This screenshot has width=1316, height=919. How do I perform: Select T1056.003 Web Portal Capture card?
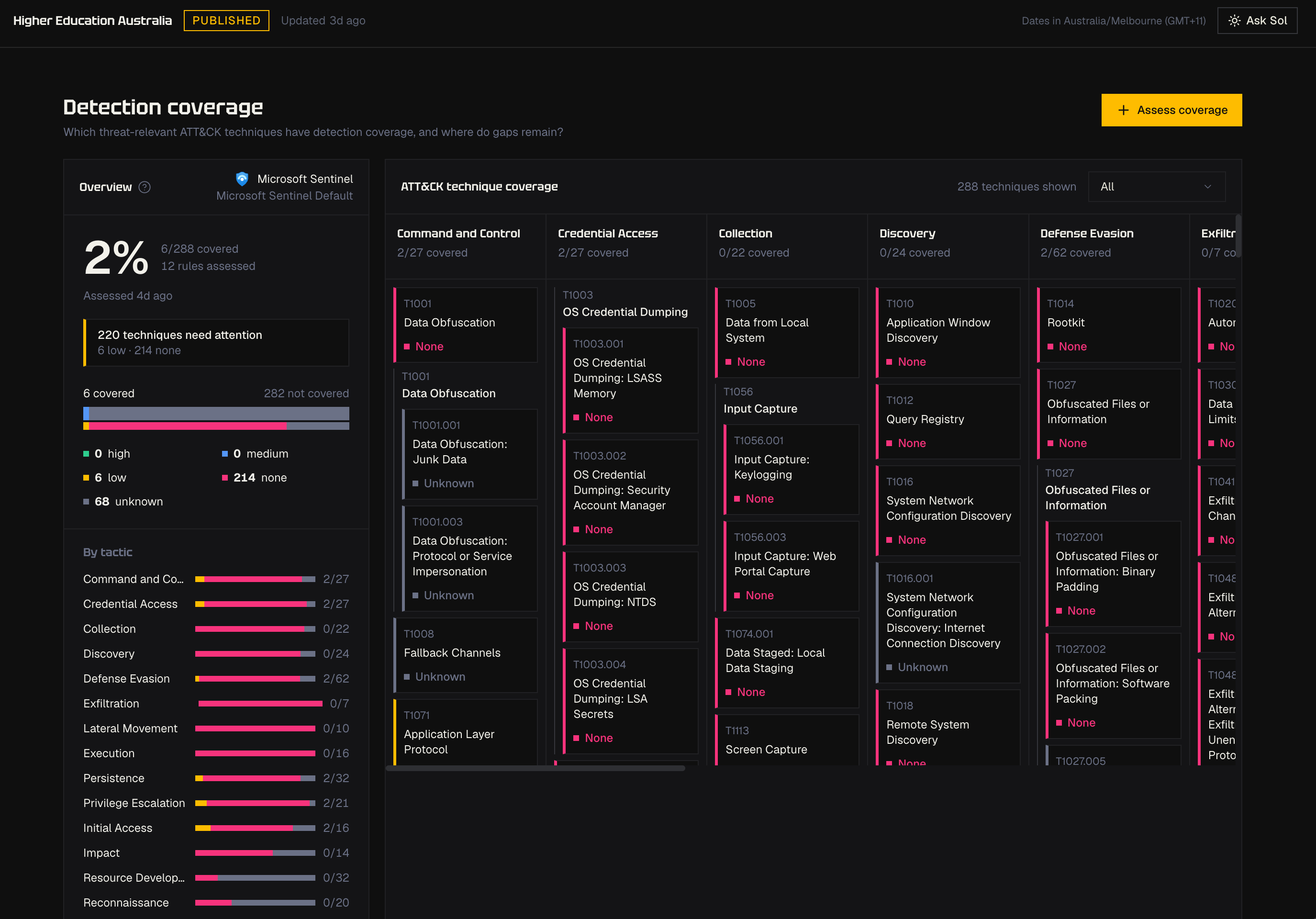pyautogui.click(x=792, y=566)
